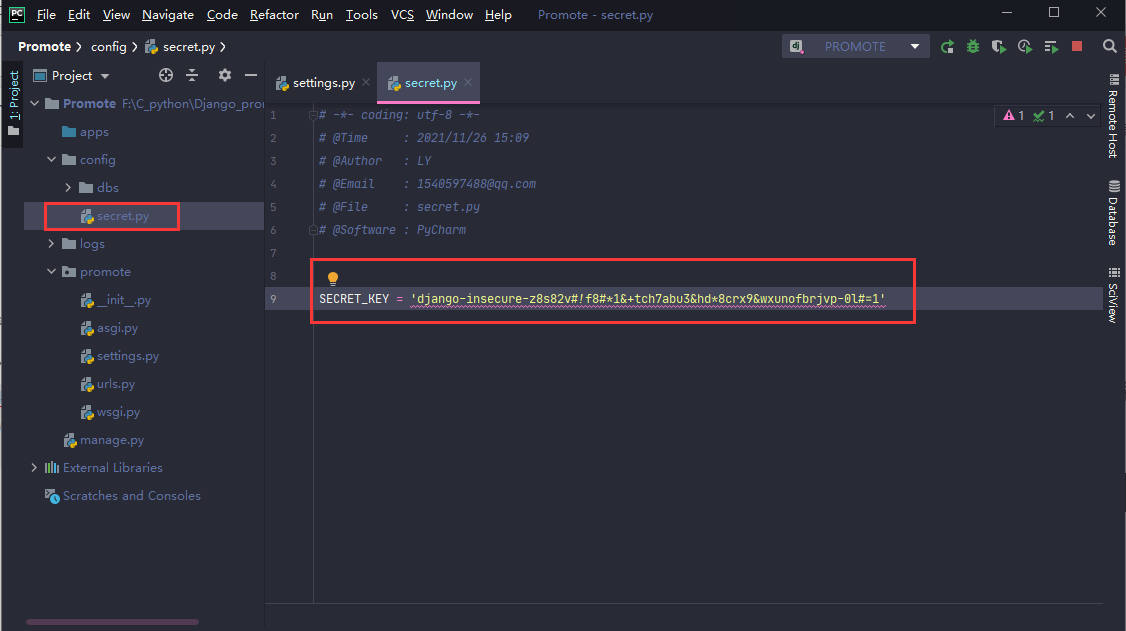Click the Rerun PROMOTE icon
The width and height of the screenshot is (1126, 631).
pos(947,47)
